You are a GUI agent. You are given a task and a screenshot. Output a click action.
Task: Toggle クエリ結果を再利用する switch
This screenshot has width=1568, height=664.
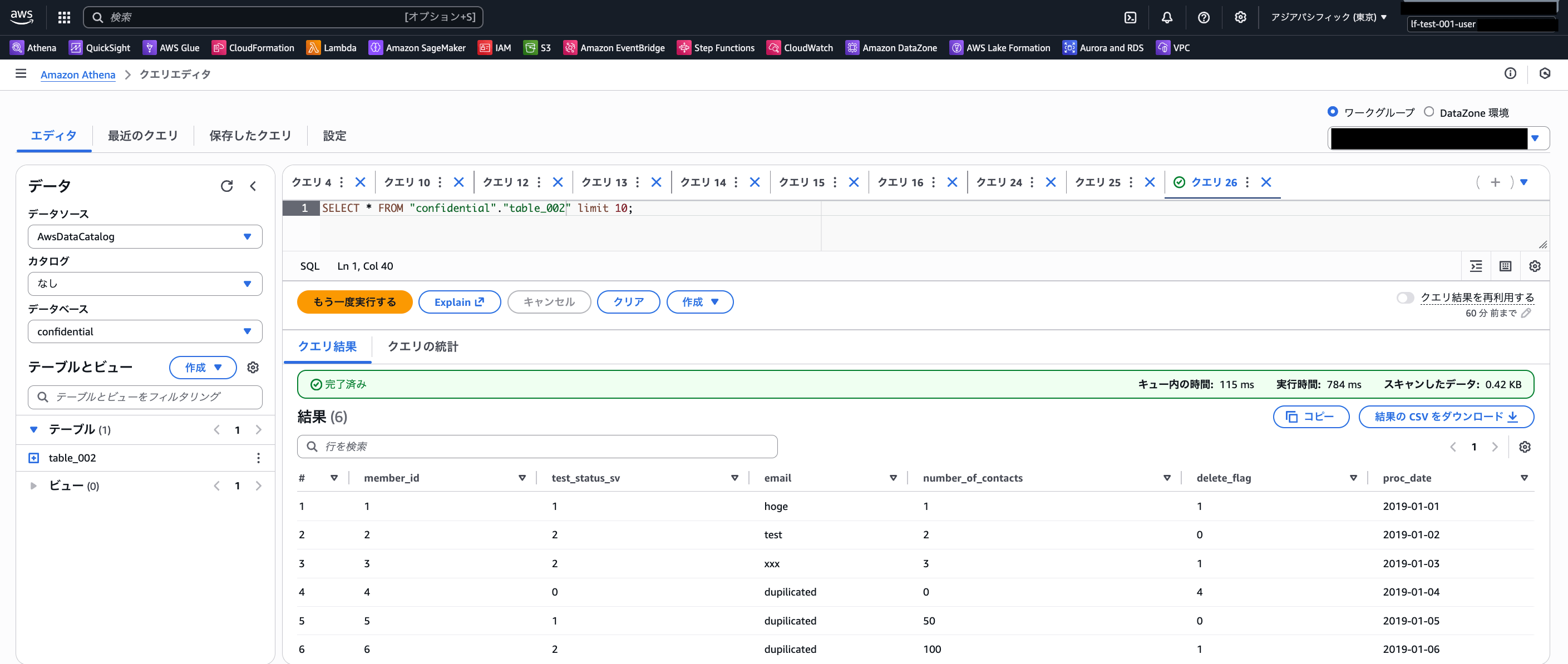click(x=1405, y=298)
